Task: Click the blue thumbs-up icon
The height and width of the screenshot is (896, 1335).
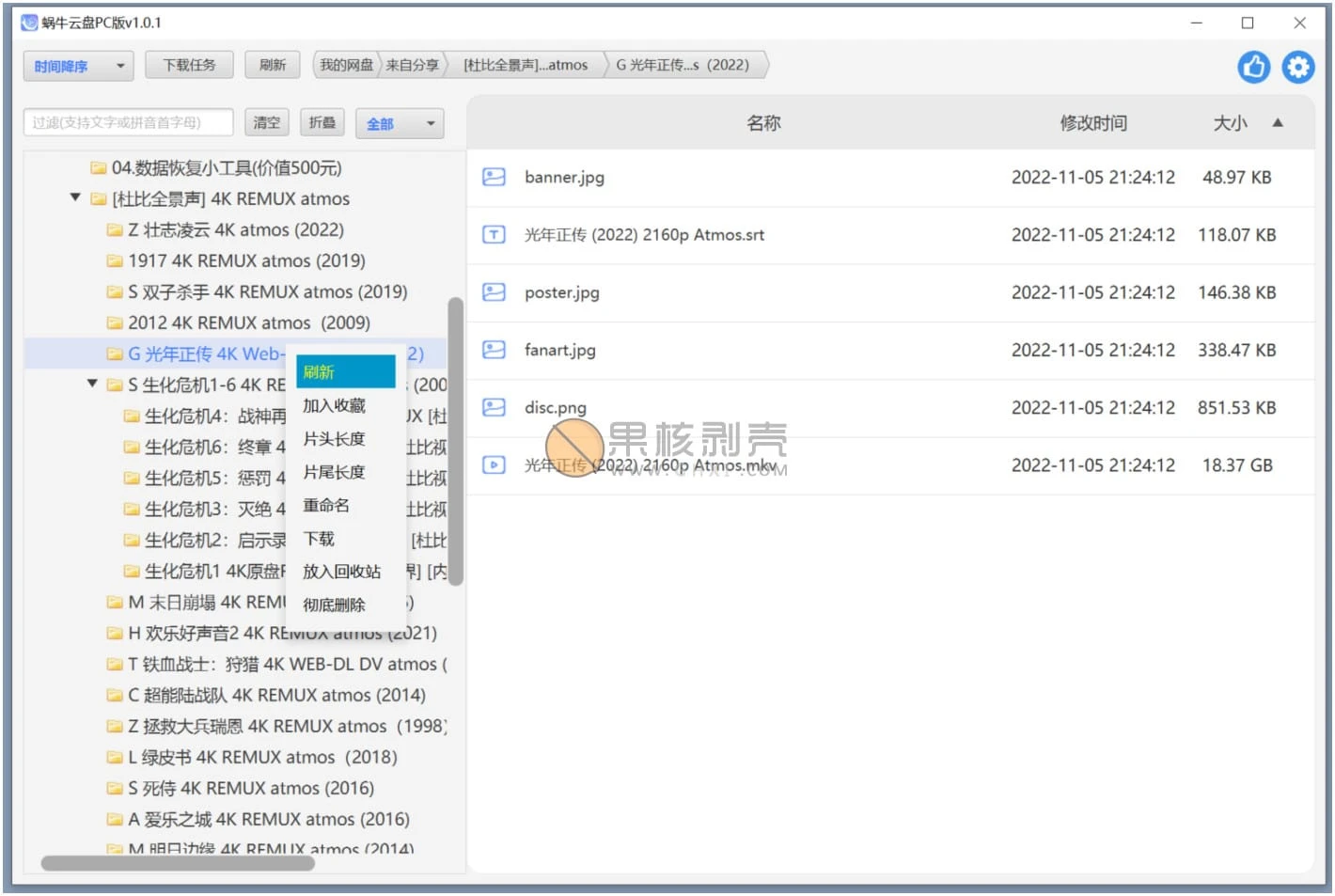Action: click(1253, 67)
